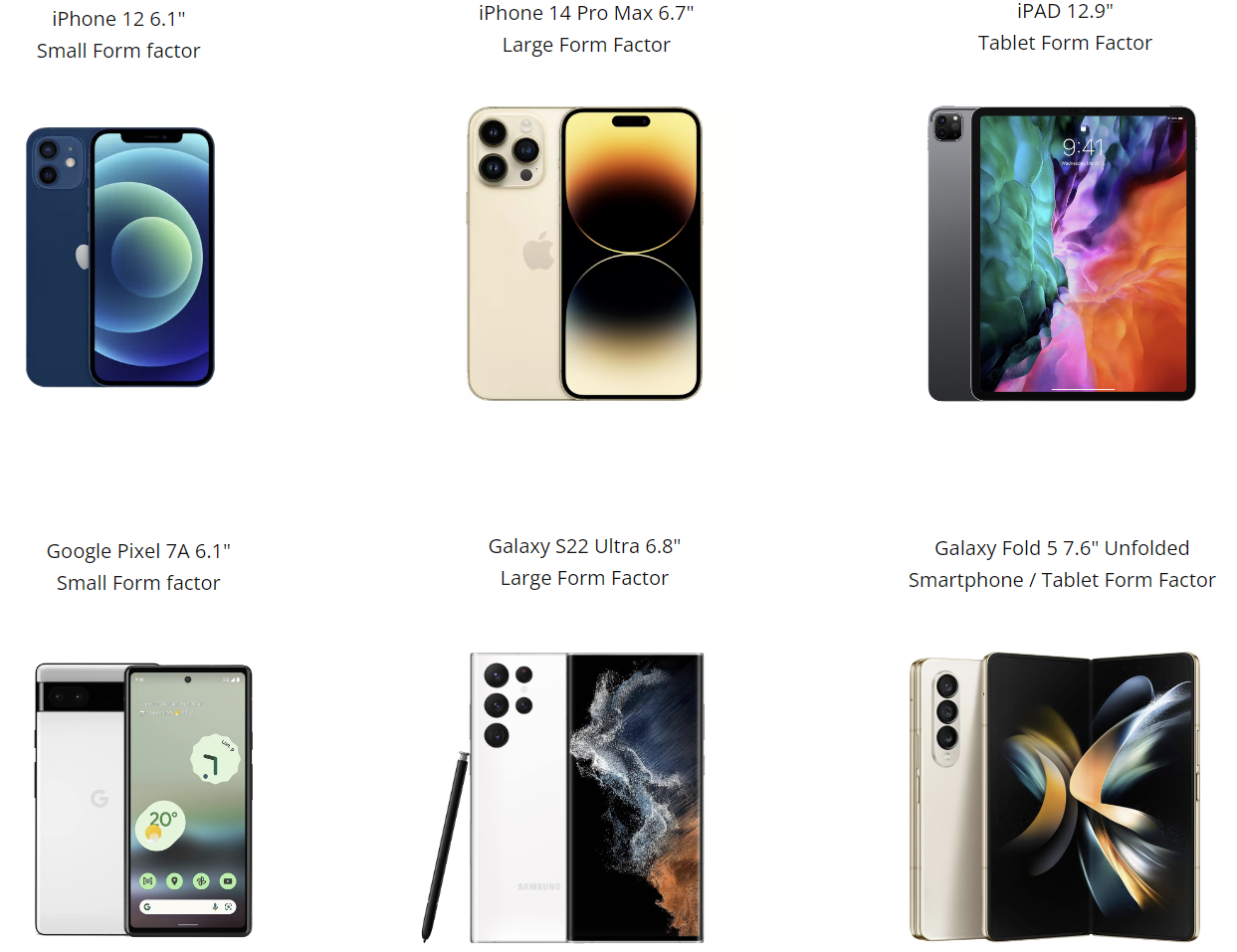Click the "Galaxy S22 Ultra 6.8"" heading
The height and width of the screenshot is (952, 1237).
pyautogui.click(x=584, y=546)
